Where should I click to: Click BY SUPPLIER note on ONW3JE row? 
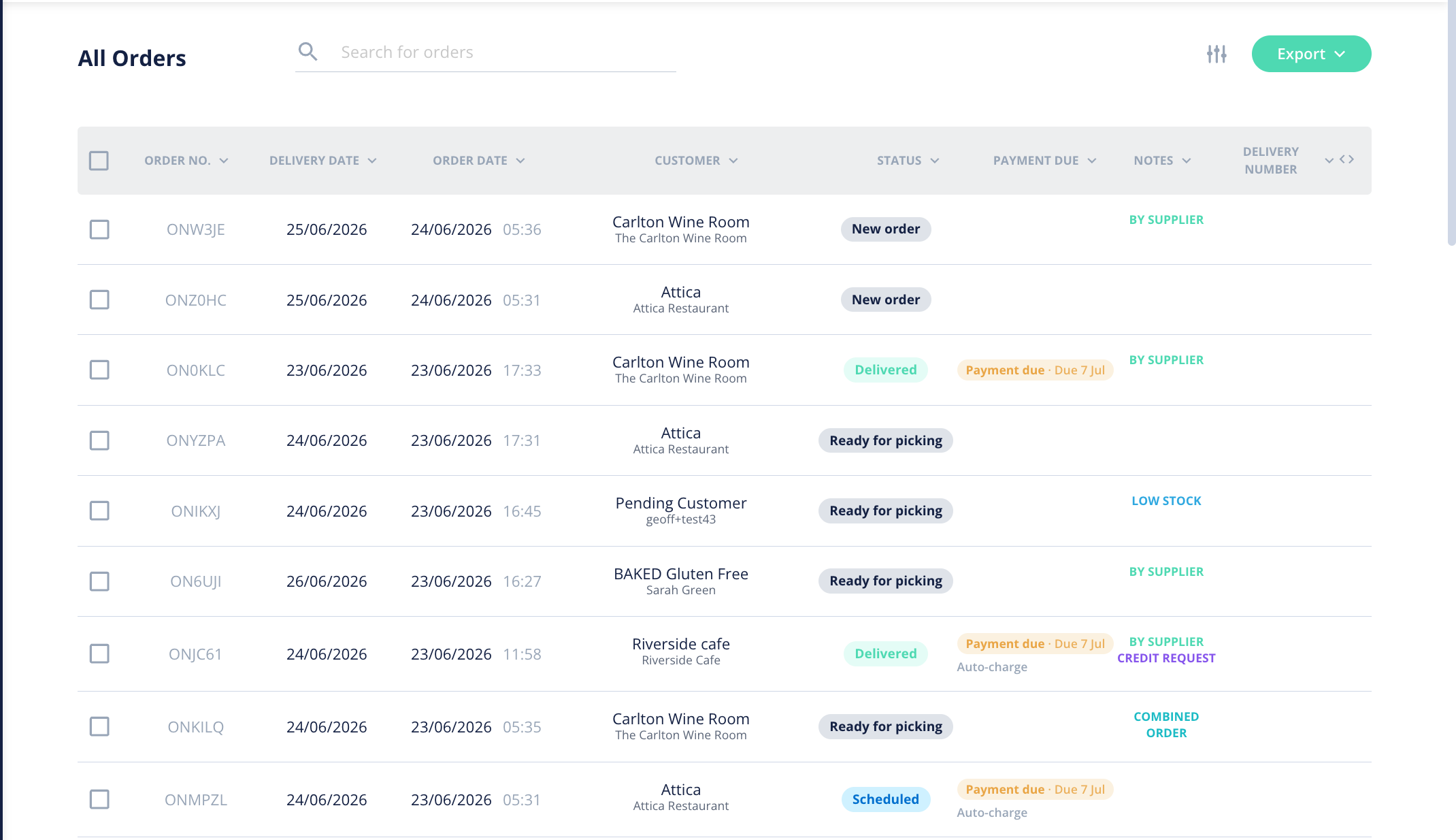click(1166, 220)
